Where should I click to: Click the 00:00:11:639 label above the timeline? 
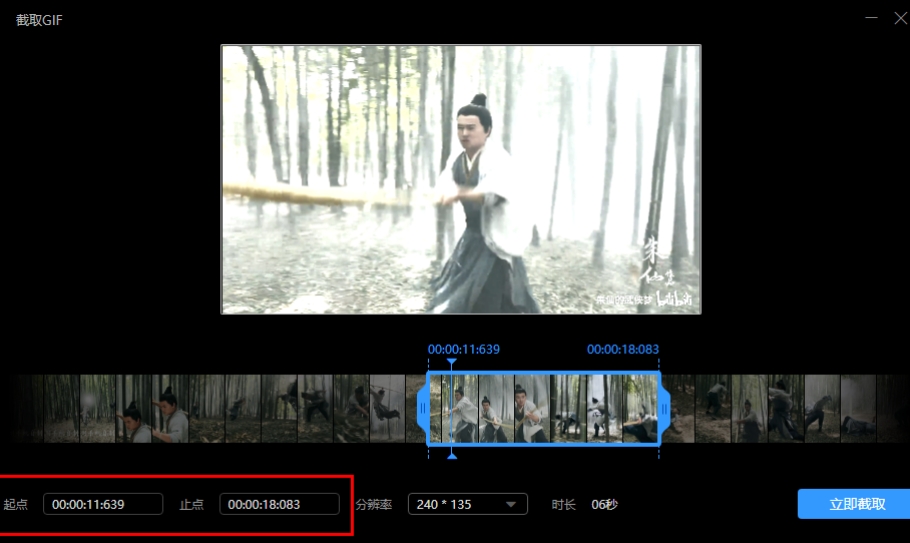463,349
